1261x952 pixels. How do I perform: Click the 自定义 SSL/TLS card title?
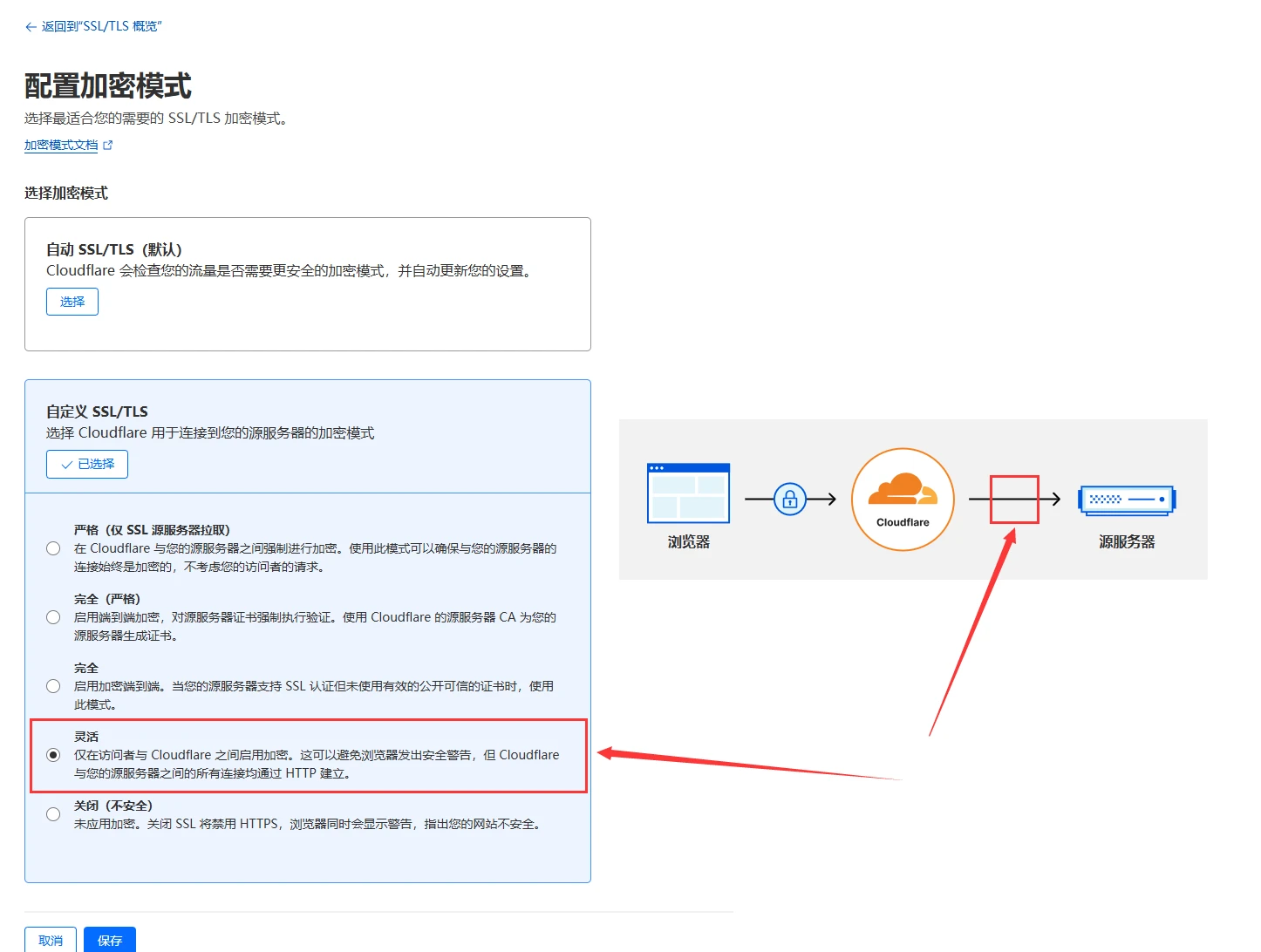(x=97, y=411)
